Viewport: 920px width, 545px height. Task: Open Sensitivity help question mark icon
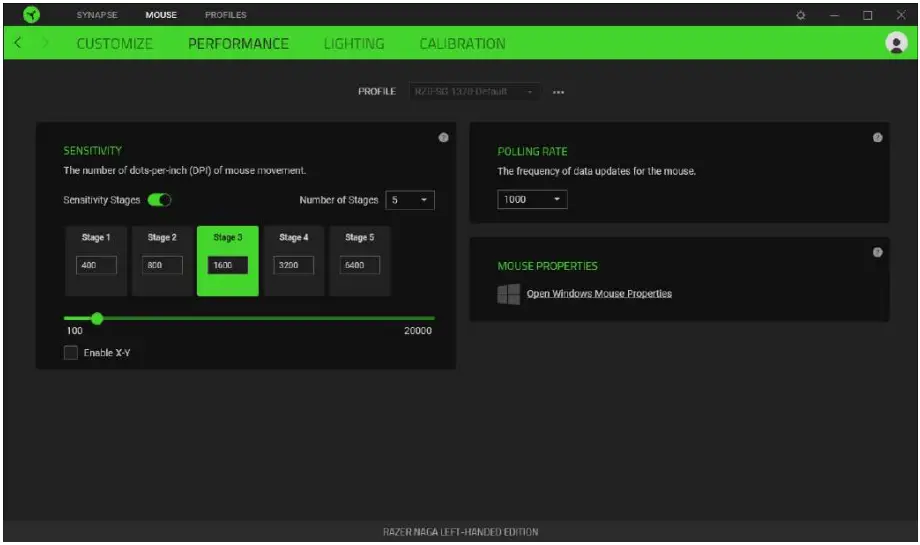444,137
